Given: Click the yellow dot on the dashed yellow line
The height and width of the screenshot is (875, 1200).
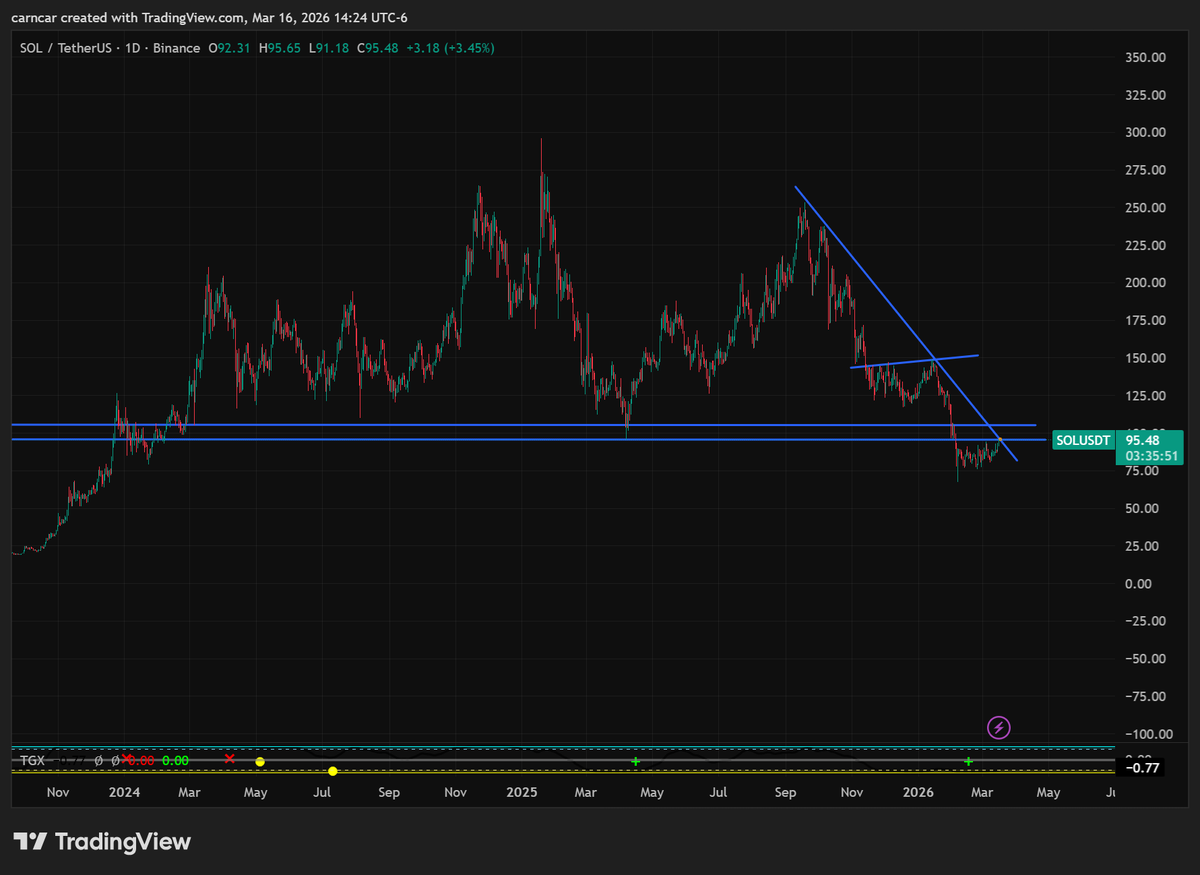Looking at the screenshot, I should [x=332, y=771].
